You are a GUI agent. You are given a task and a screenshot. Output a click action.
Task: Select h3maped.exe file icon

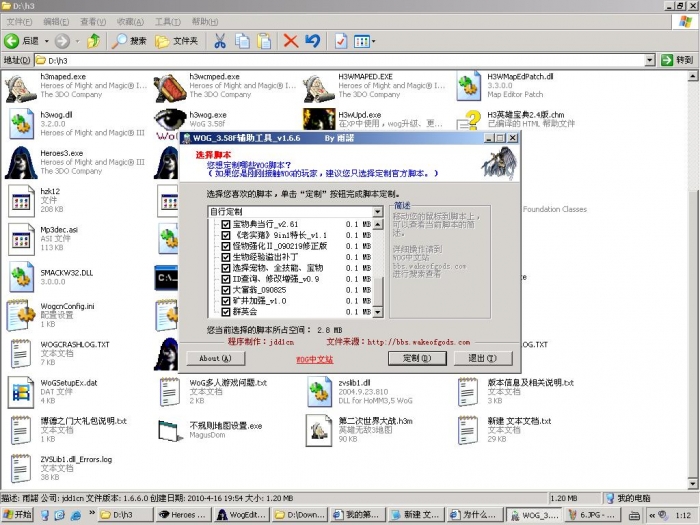(21, 88)
